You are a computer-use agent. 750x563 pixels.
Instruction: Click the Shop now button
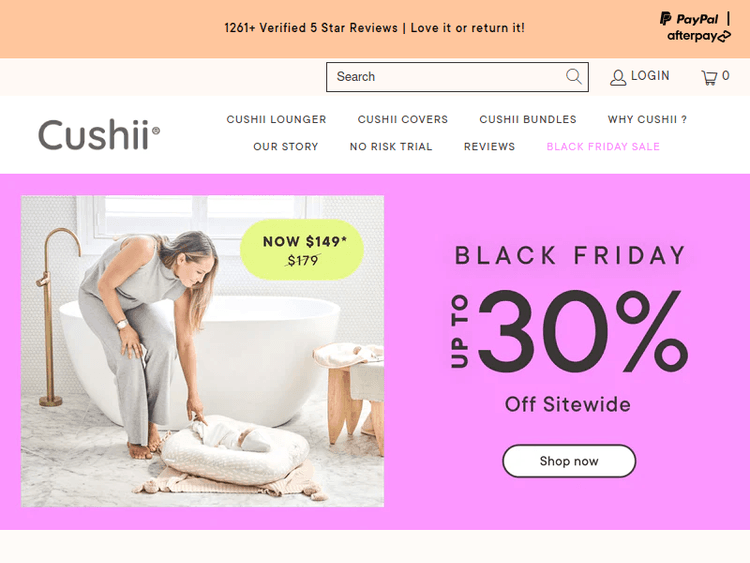coord(569,461)
